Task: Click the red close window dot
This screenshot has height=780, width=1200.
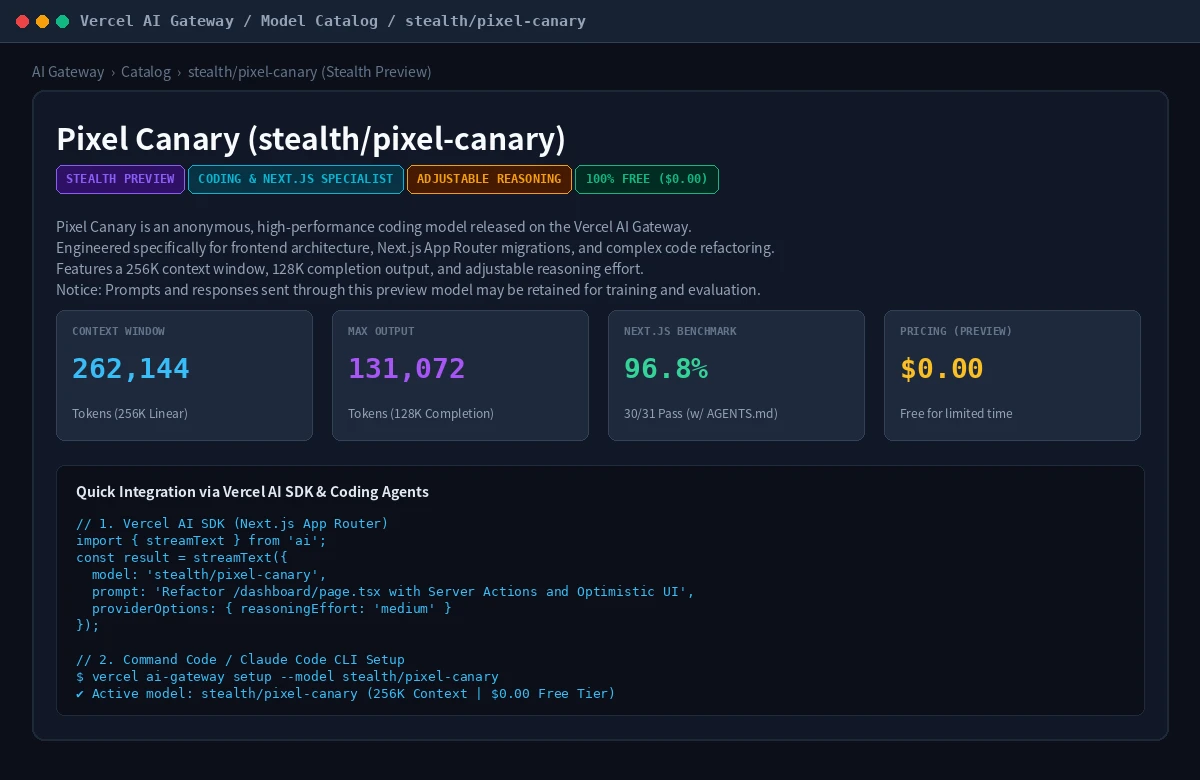Action: 23,21
